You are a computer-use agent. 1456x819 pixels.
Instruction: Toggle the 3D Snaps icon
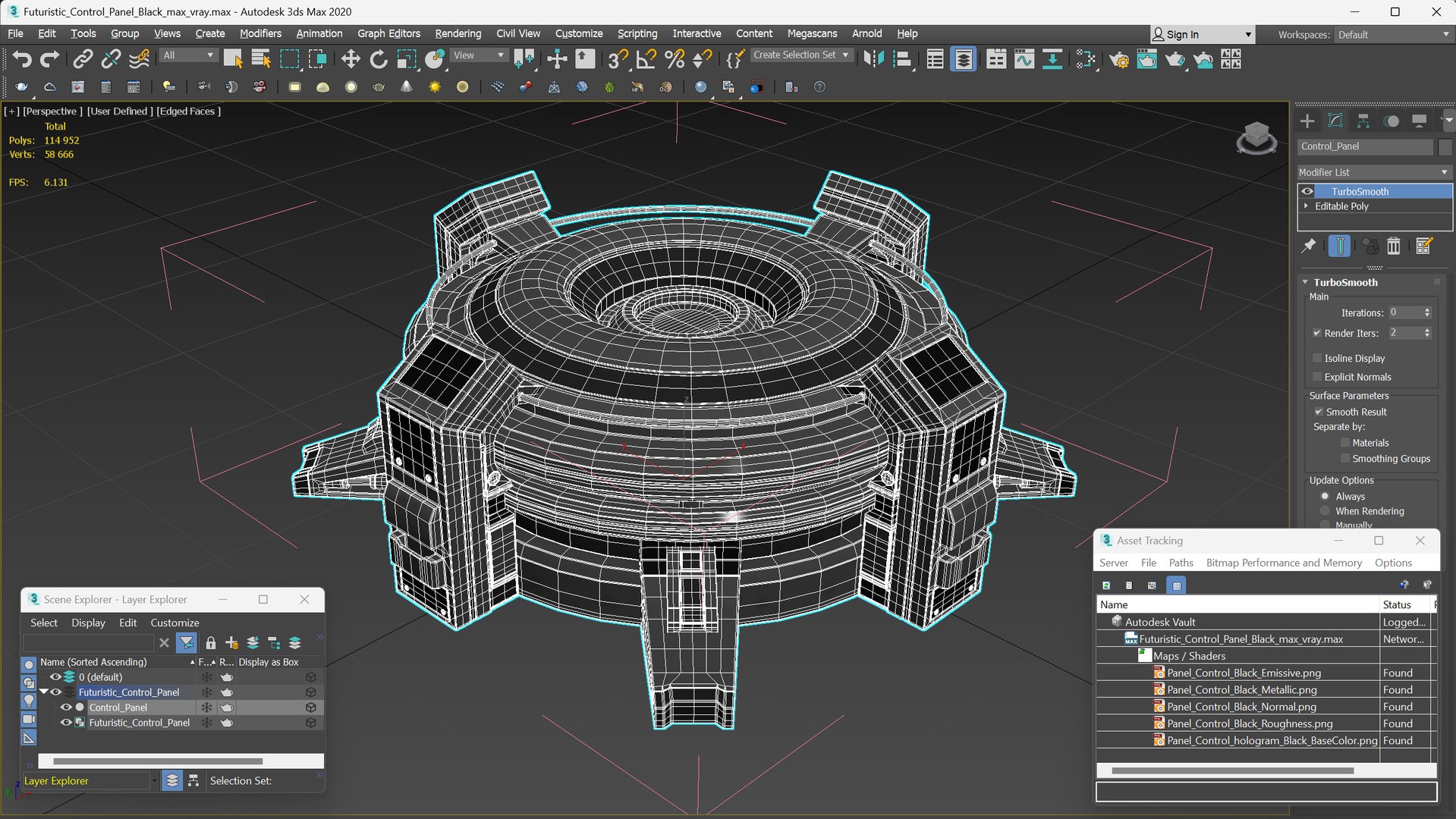[618, 58]
